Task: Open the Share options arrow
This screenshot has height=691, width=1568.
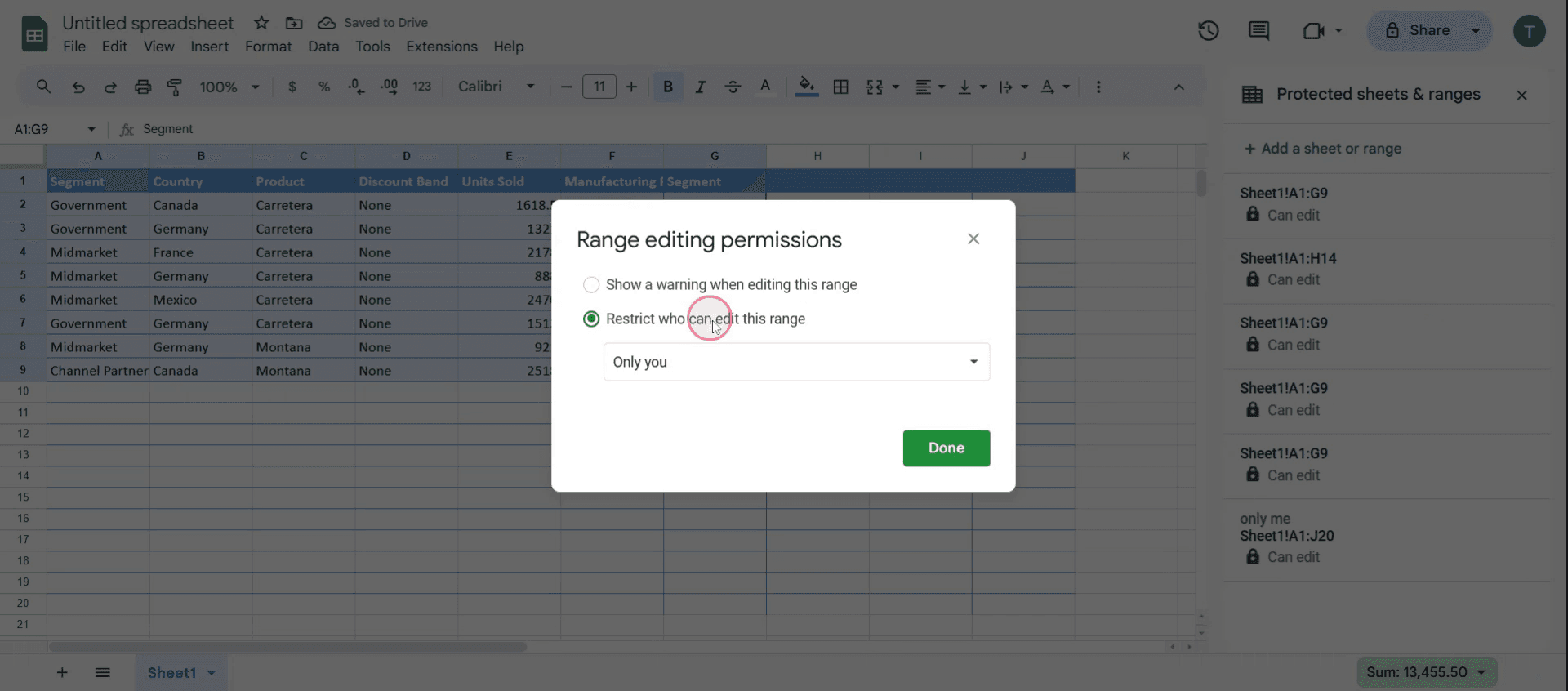Action: (x=1476, y=31)
